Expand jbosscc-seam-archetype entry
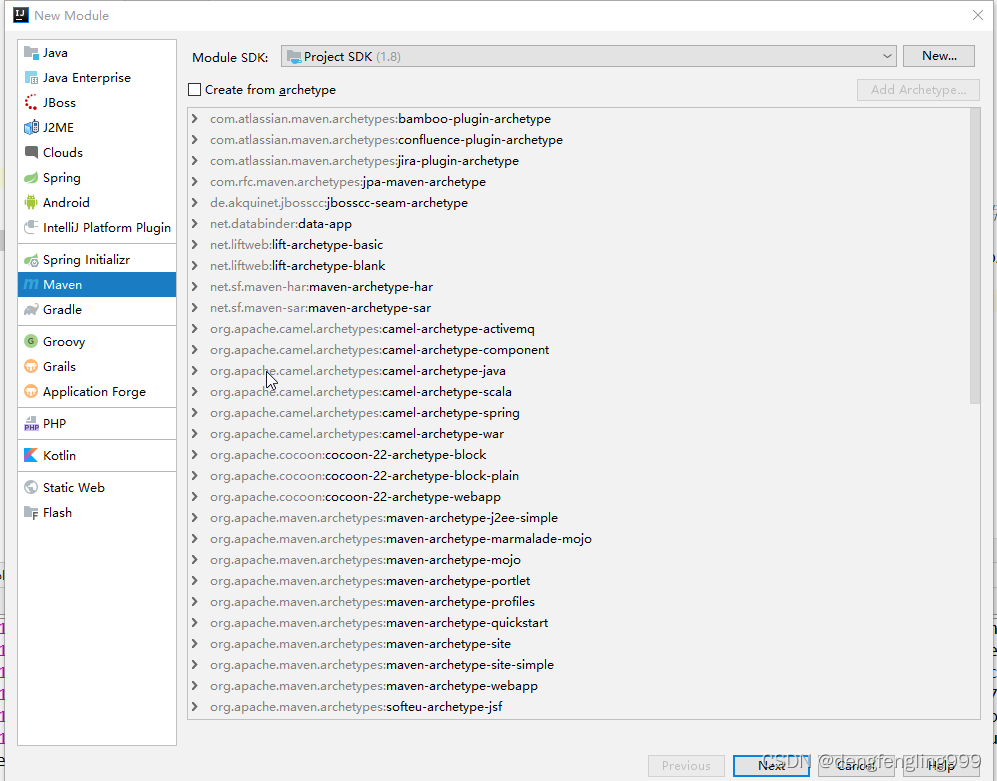Image resolution: width=997 pixels, height=781 pixels. pyautogui.click(x=195, y=203)
